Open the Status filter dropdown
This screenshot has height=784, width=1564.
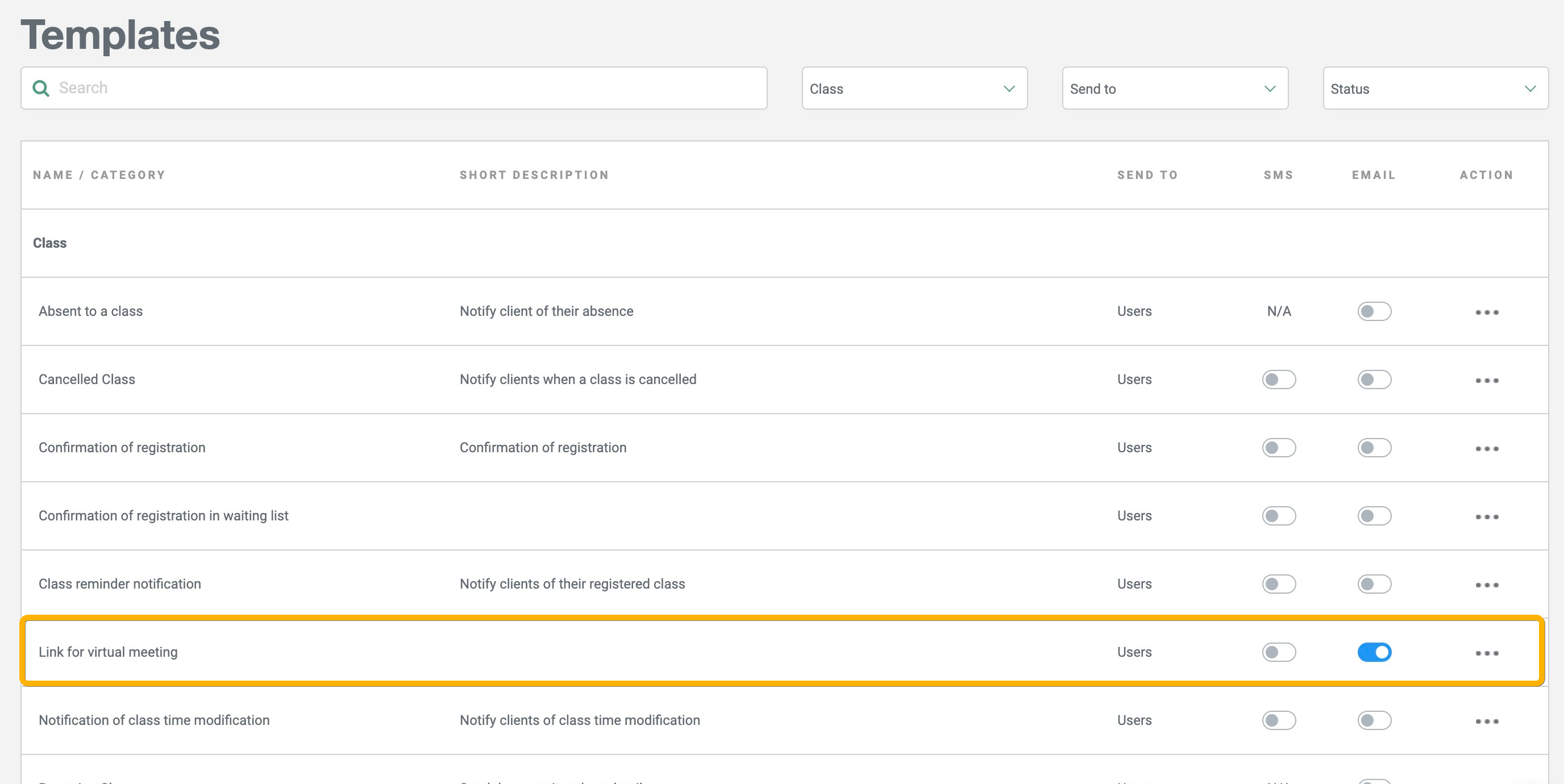click(1434, 89)
